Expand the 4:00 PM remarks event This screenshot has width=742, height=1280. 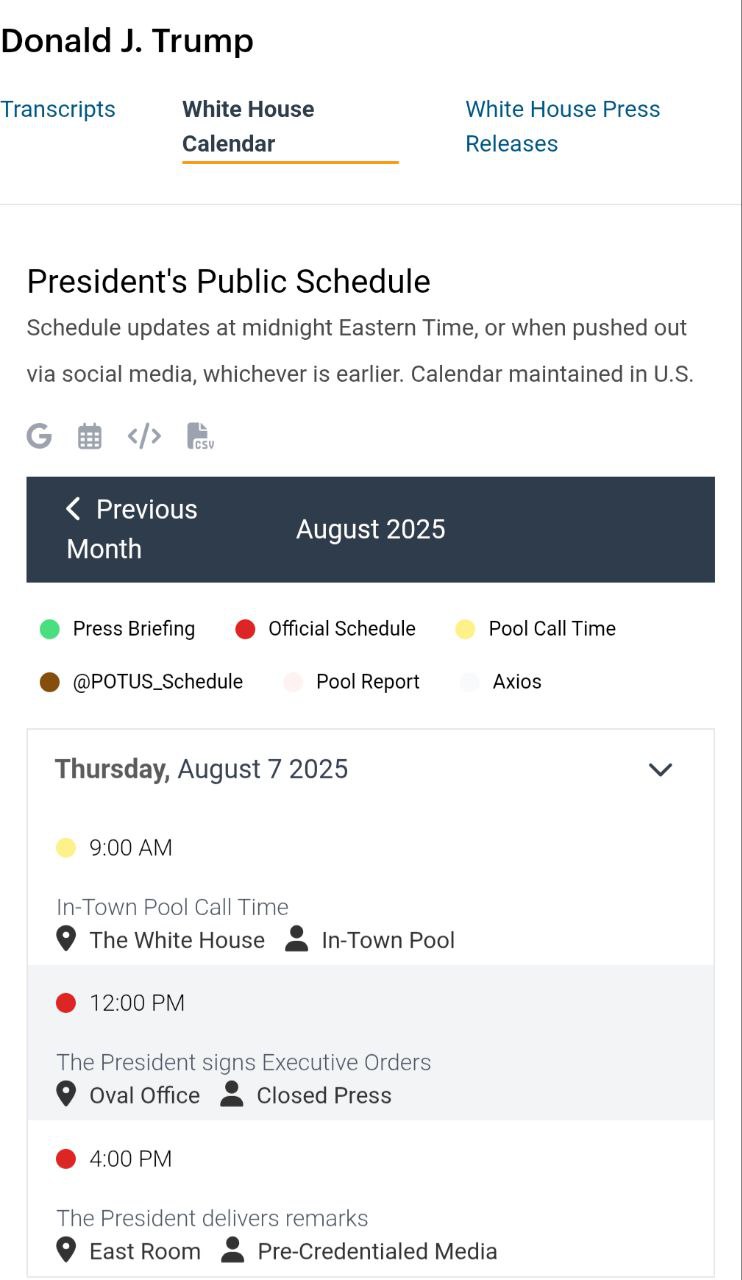pyautogui.click(x=212, y=1218)
